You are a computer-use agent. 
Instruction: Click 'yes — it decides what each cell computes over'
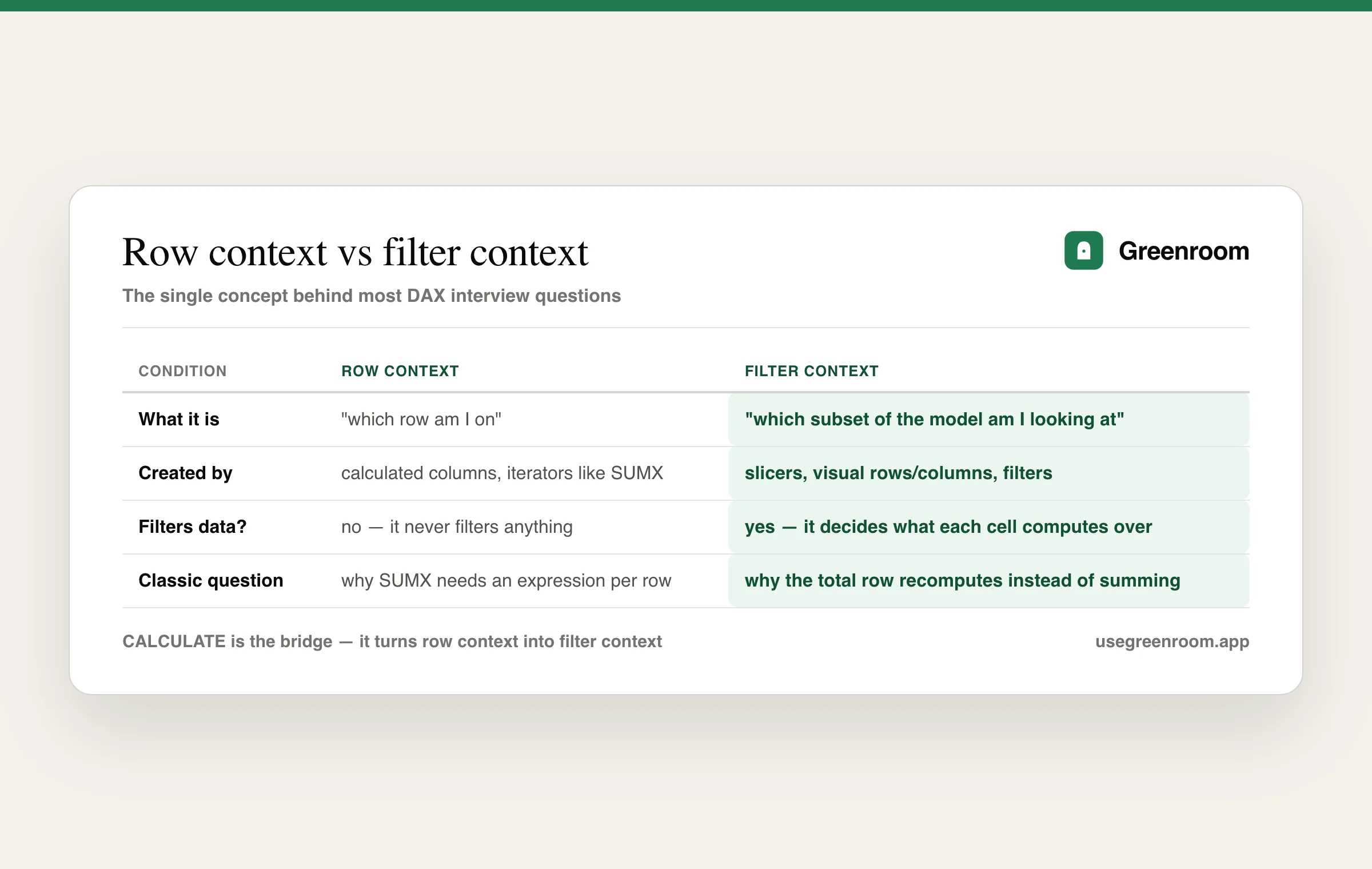[x=988, y=527]
